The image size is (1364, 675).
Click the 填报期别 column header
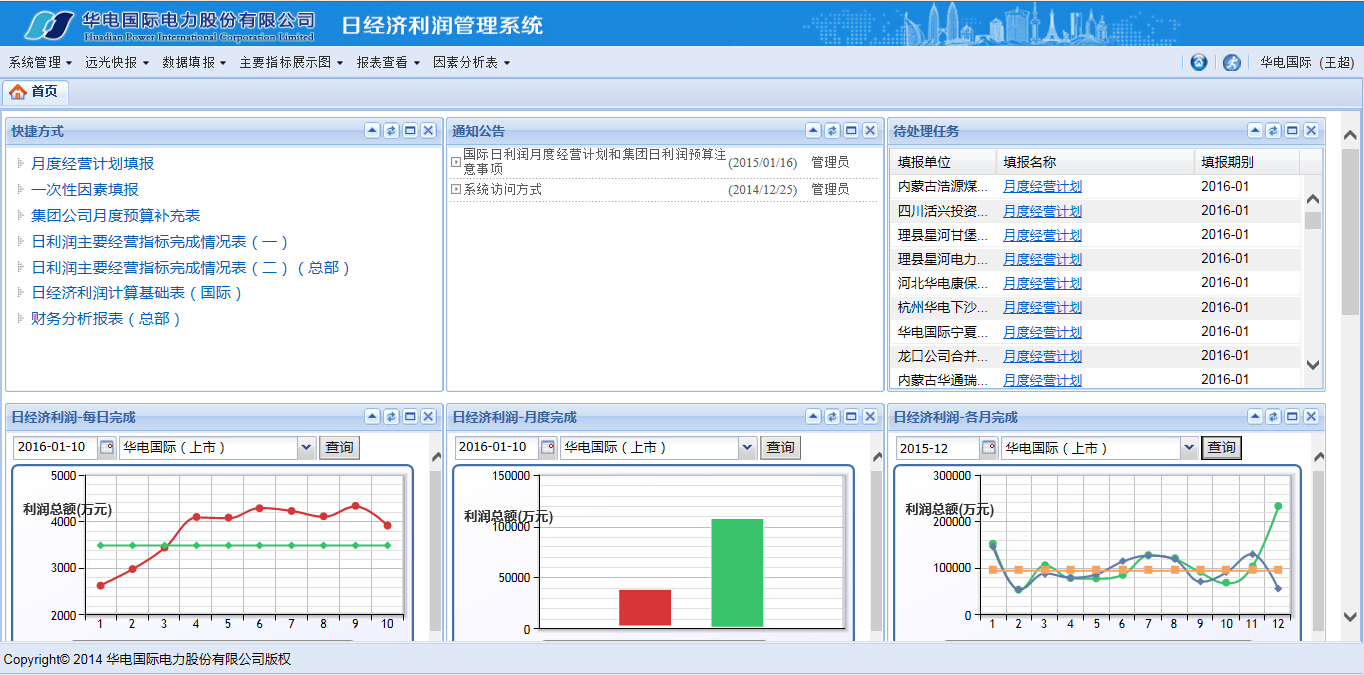point(1246,162)
